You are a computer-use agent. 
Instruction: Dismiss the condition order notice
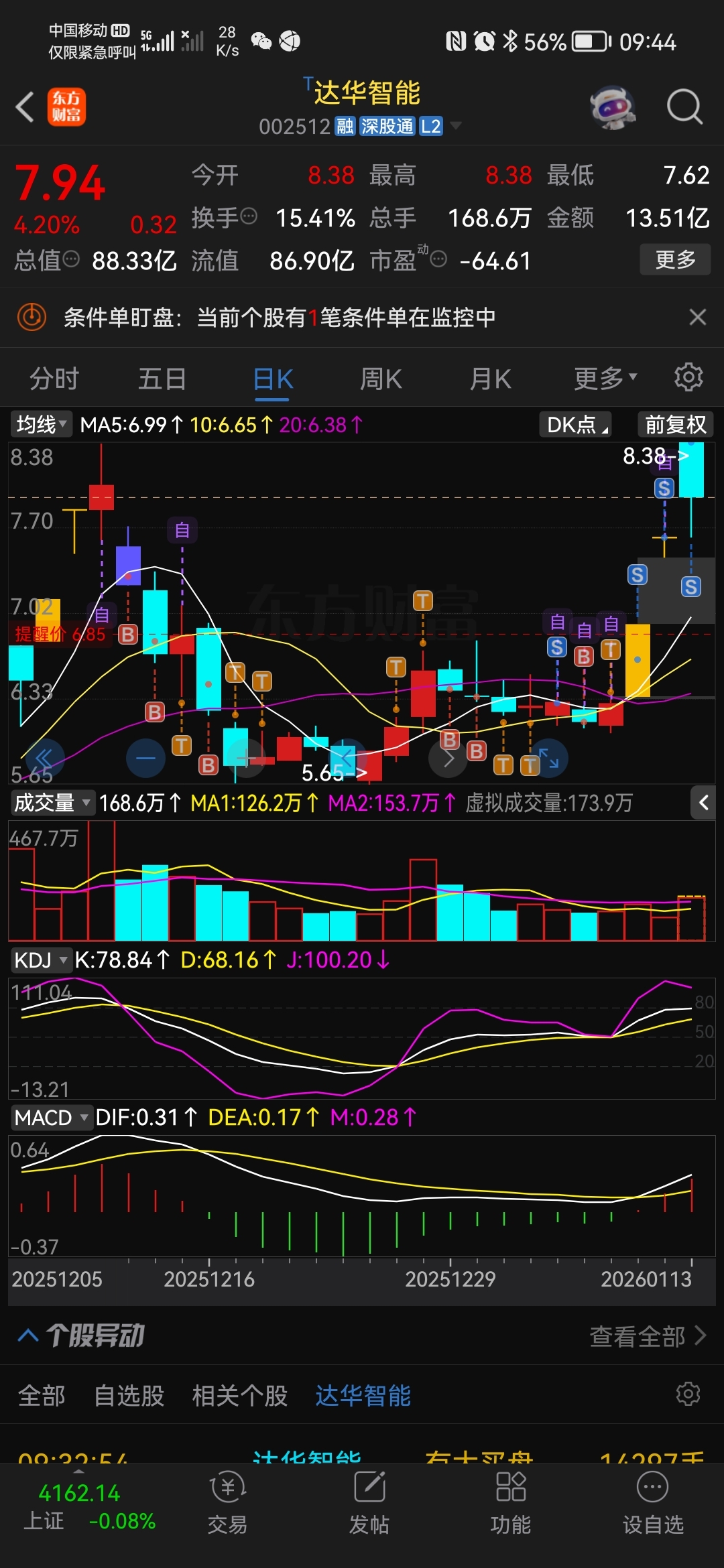pos(698,317)
